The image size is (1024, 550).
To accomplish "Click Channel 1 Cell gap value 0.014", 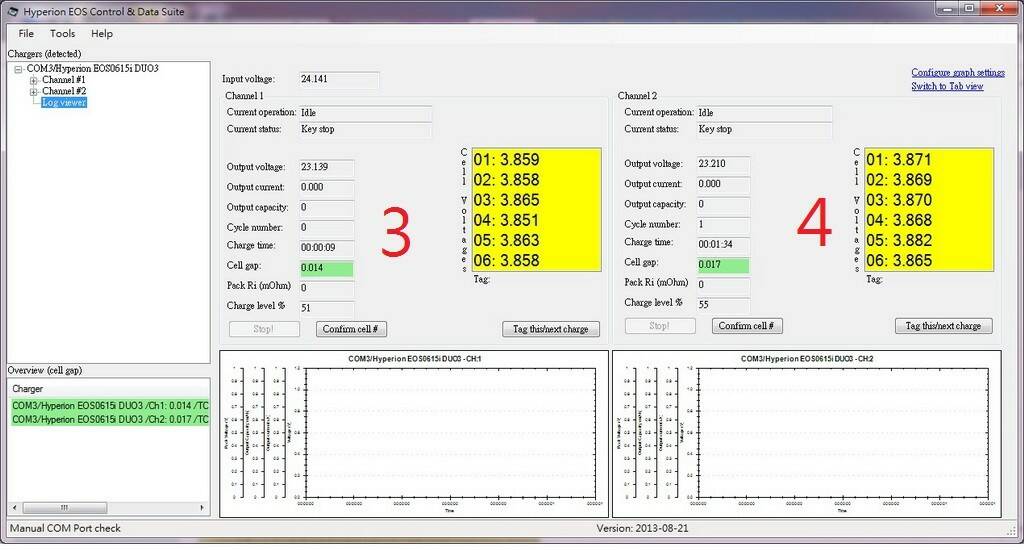I will [x=327, y=268].
